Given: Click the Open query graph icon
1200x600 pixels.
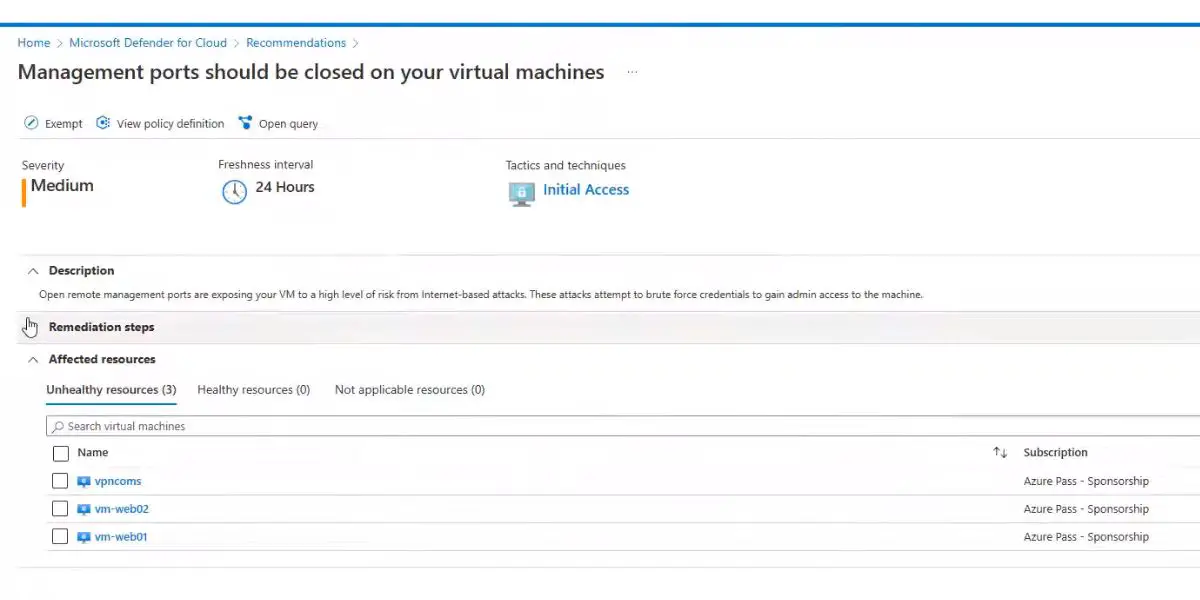Looking at the screenshot, I should tap(245, 123).
